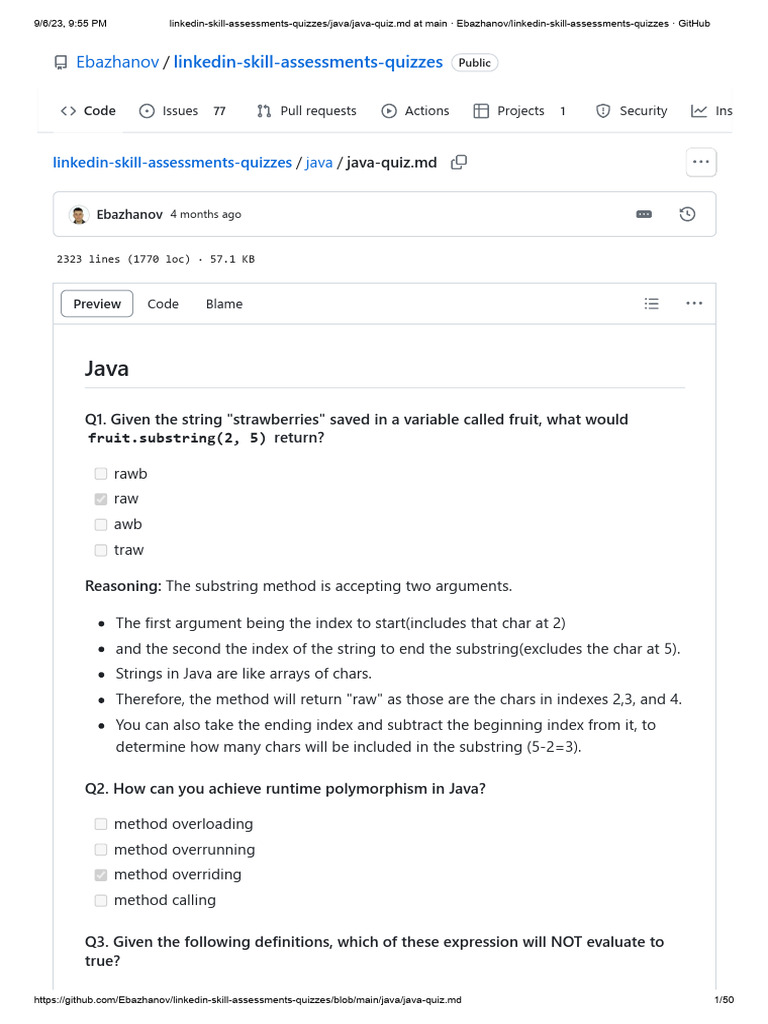Toggle the "method overriding" checkbox
Screen dimensions: 768x1024
tap(101, 875)
